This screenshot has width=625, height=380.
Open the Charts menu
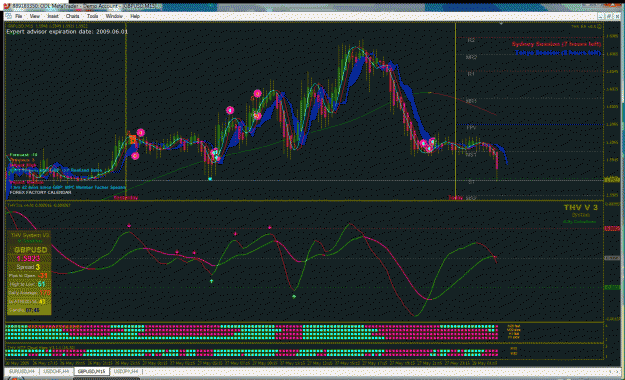pos(73,16)
